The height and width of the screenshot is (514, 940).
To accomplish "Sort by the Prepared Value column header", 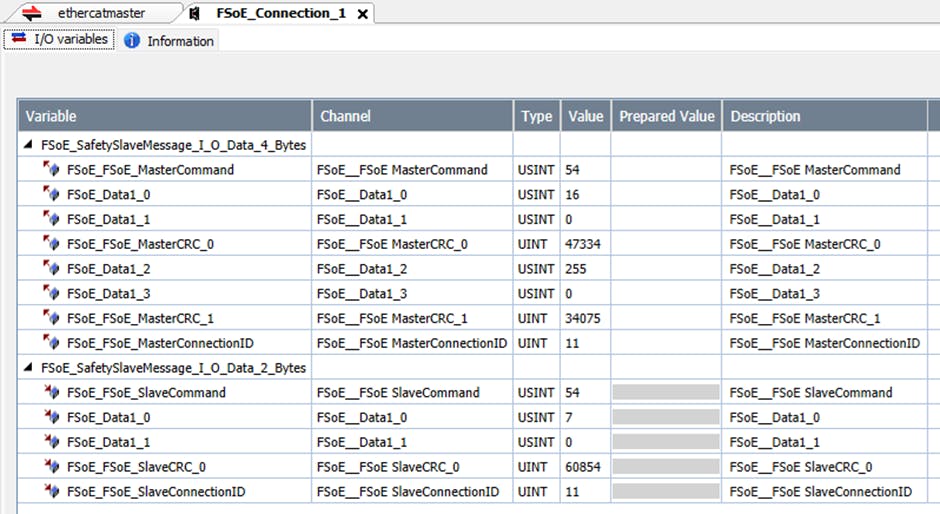I will click(666, 116).
